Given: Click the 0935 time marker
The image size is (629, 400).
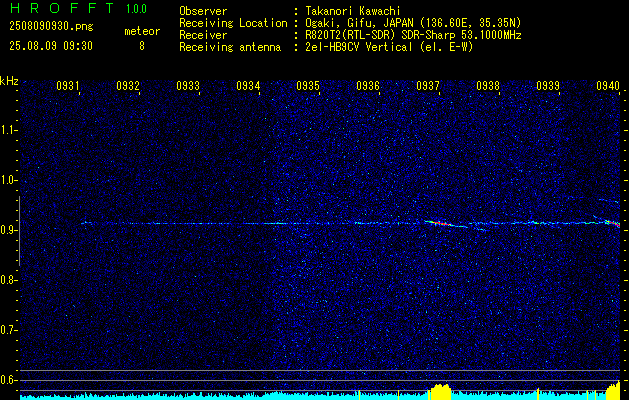Looking at the screenshot, I should [x=308, y=85].
